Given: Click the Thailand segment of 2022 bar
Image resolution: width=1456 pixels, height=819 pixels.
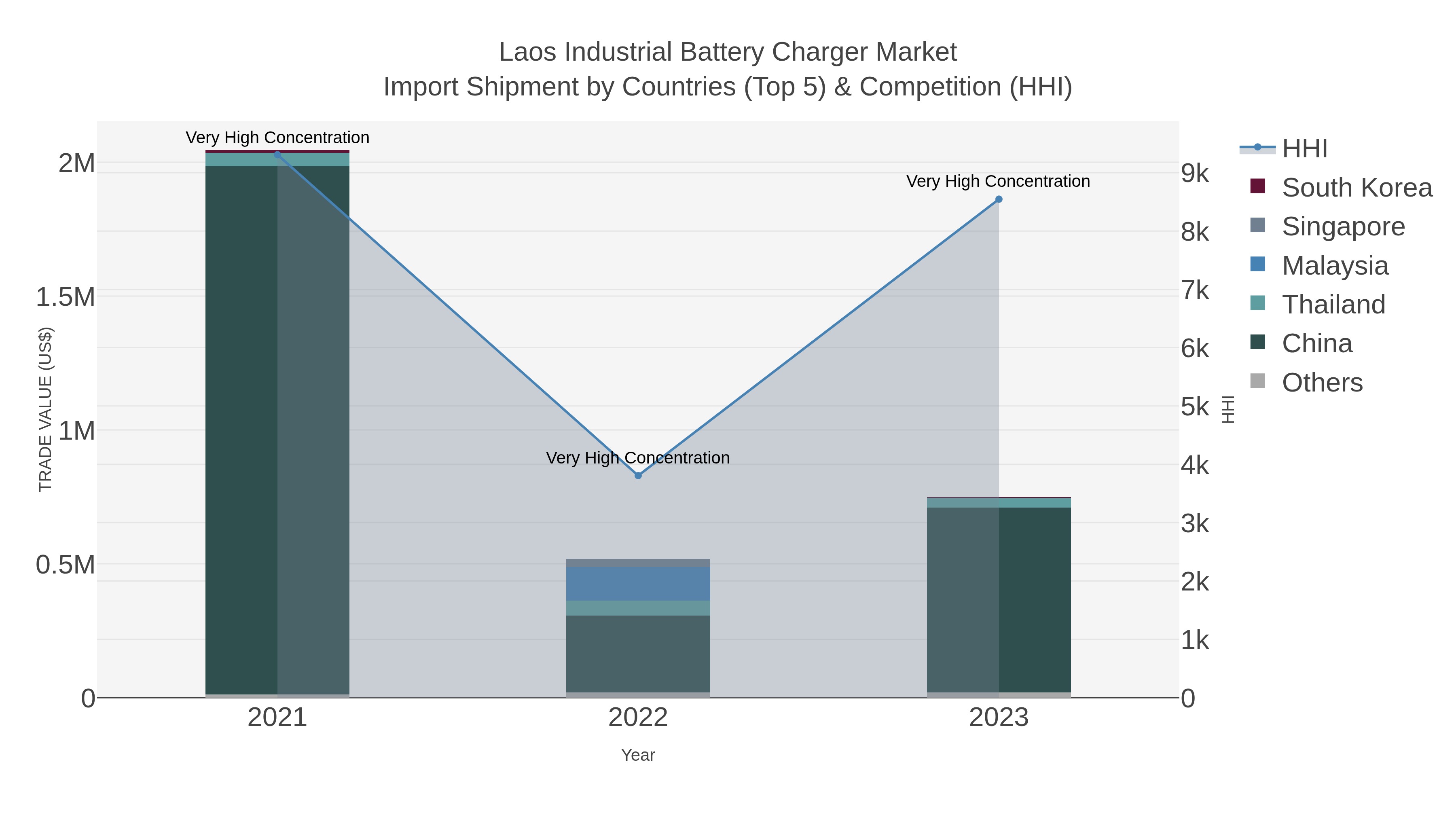Looking at the screenshot, I should [638, 608].
